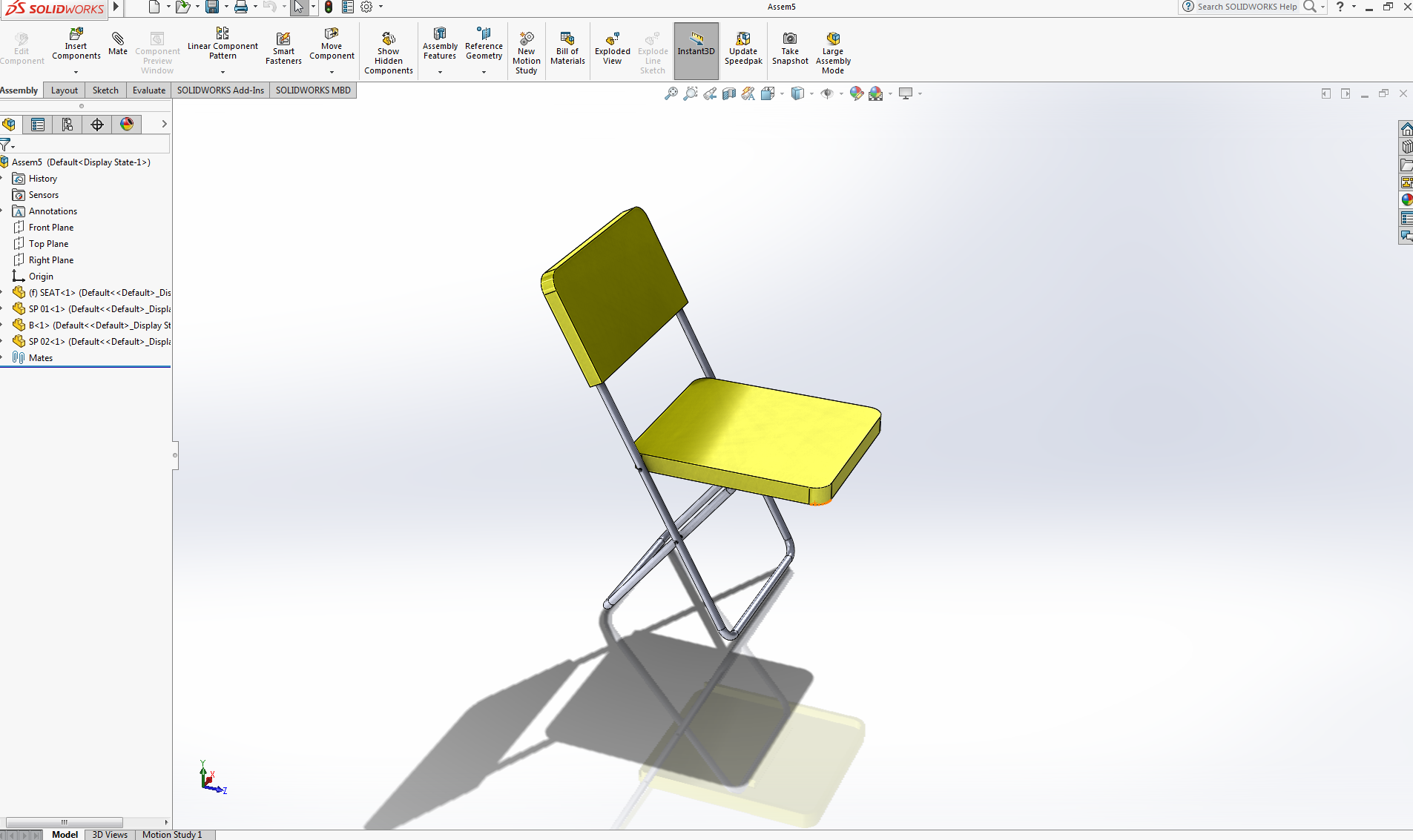Open the SOLIDWORKS Add-Ins tab
The image size is (1413, 840).
220,90
